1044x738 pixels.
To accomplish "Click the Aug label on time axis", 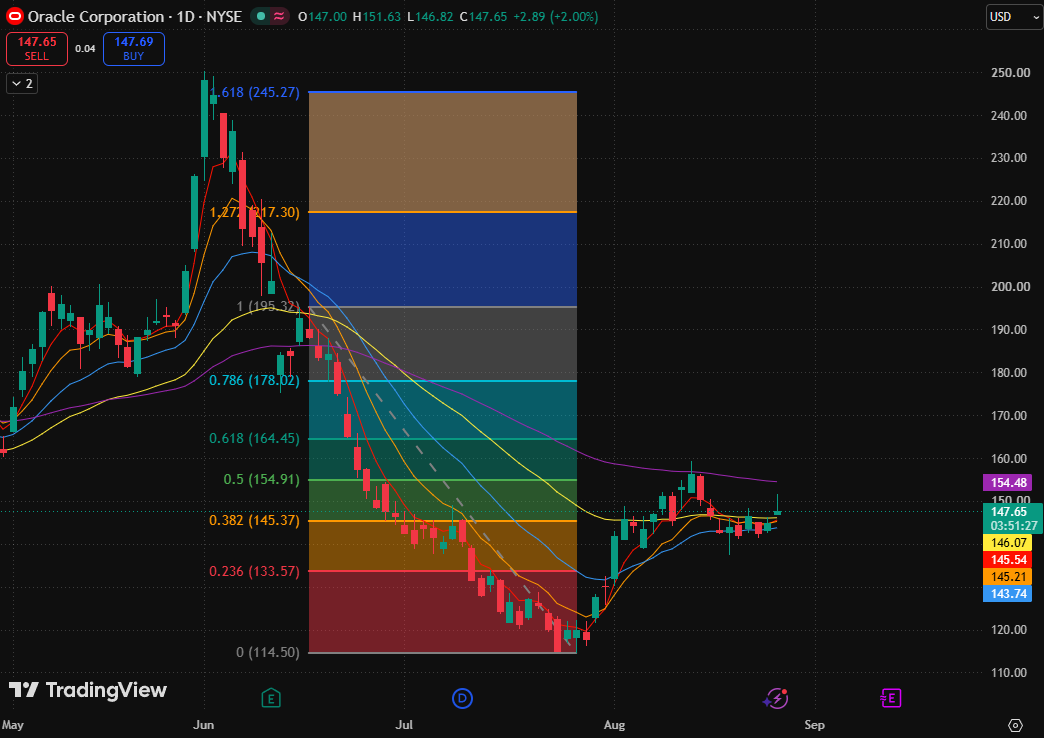I will [614, 725].
